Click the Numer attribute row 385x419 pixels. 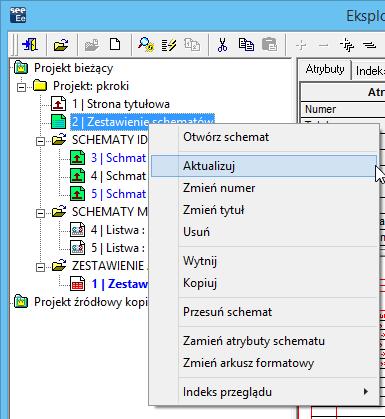[x=343, y=109]
